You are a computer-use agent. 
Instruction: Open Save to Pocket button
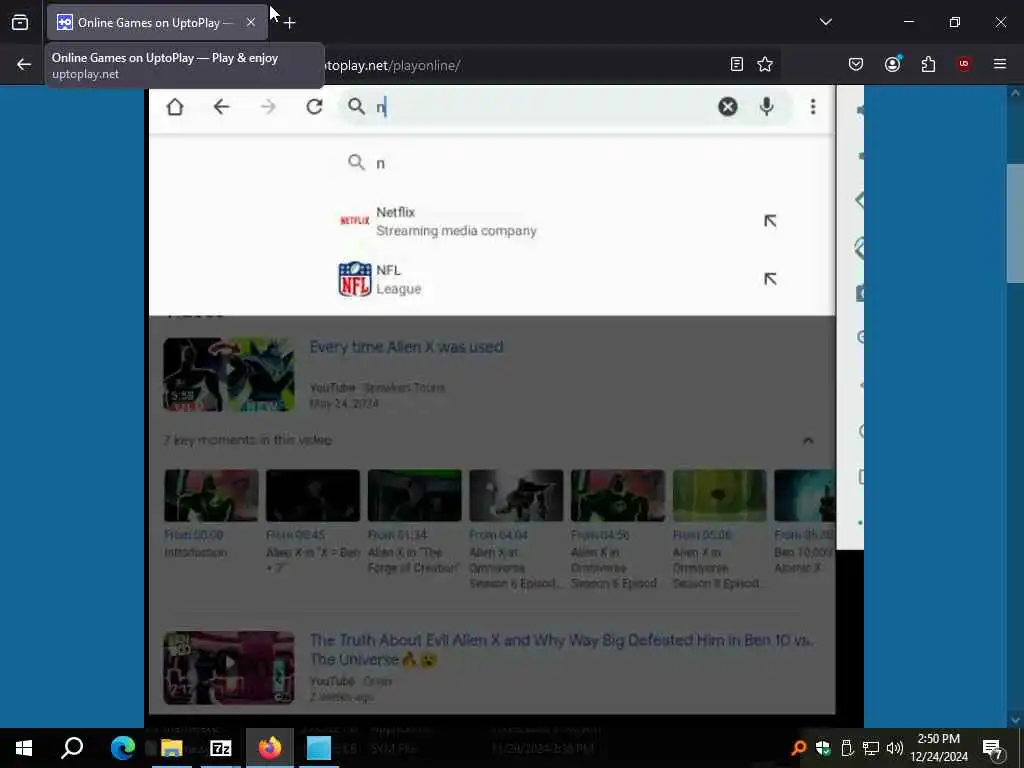pos(856,64)
